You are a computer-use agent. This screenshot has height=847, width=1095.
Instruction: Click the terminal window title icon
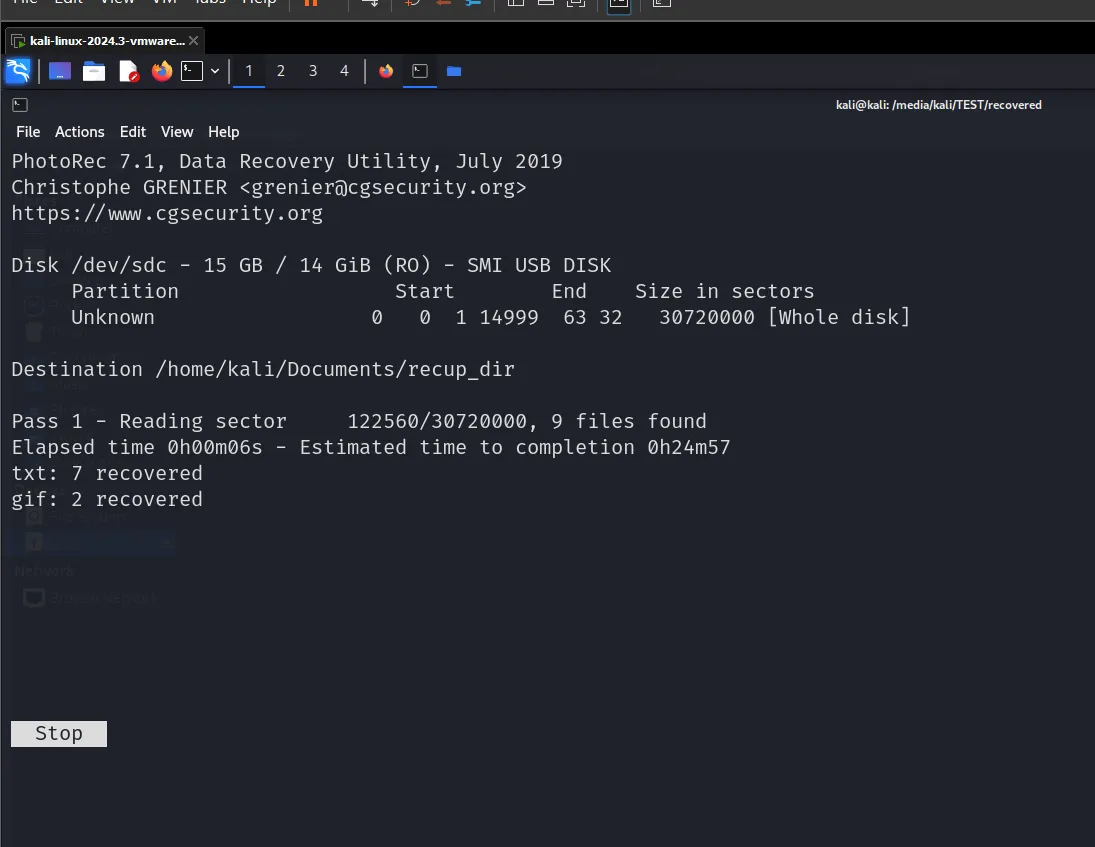click(x=20, y=105)
